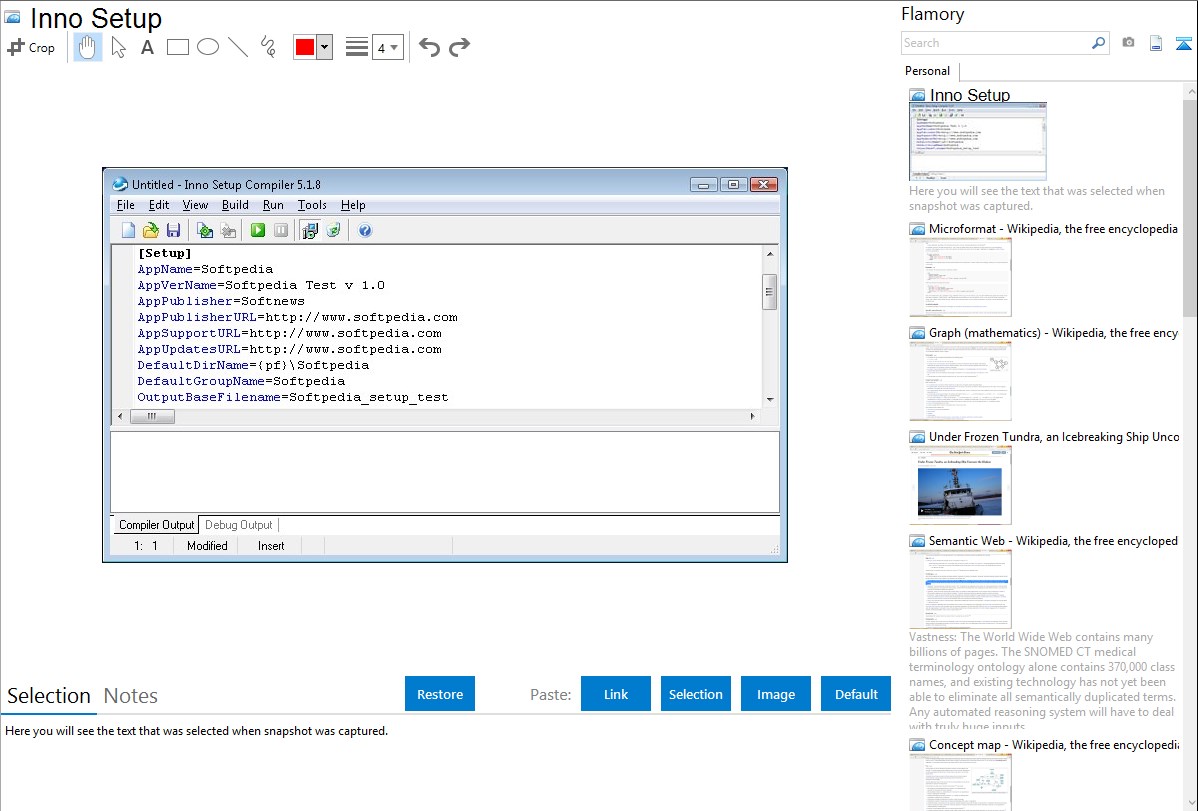Click the green Run icon

click(257, 230)
